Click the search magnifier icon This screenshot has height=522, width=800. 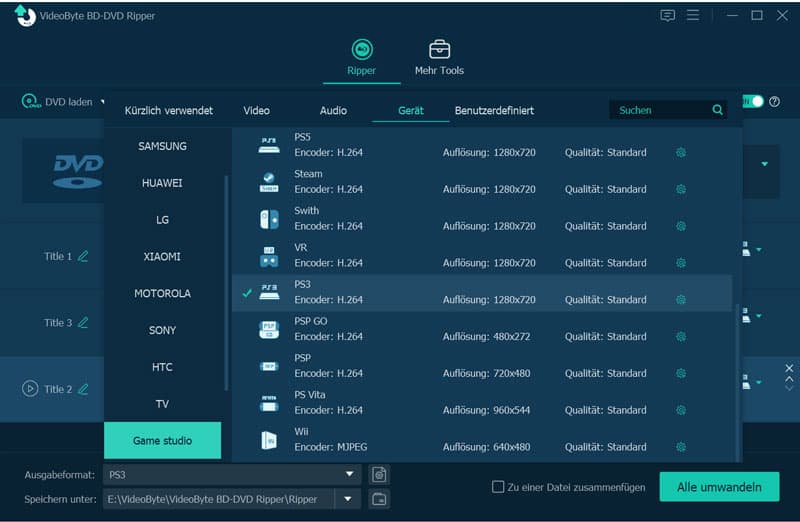pos(717,110)
